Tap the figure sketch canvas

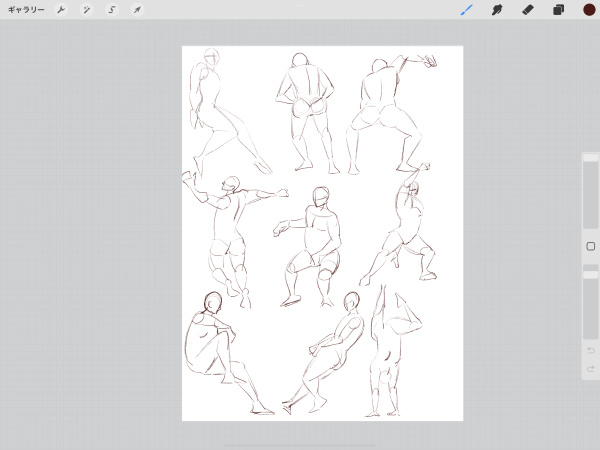[322, 233]
